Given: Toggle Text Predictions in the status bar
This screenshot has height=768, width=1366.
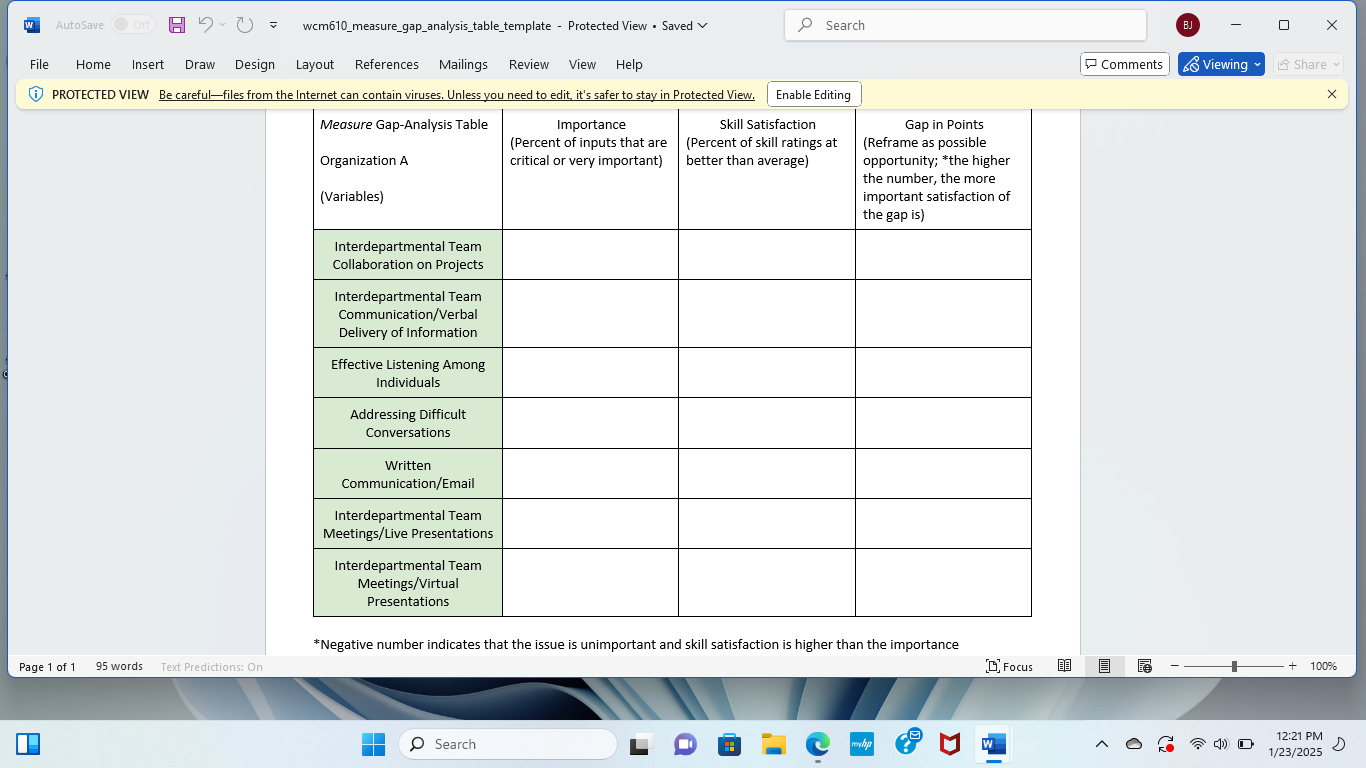Looking at the screenshot, I should click(x=211, y=666).
